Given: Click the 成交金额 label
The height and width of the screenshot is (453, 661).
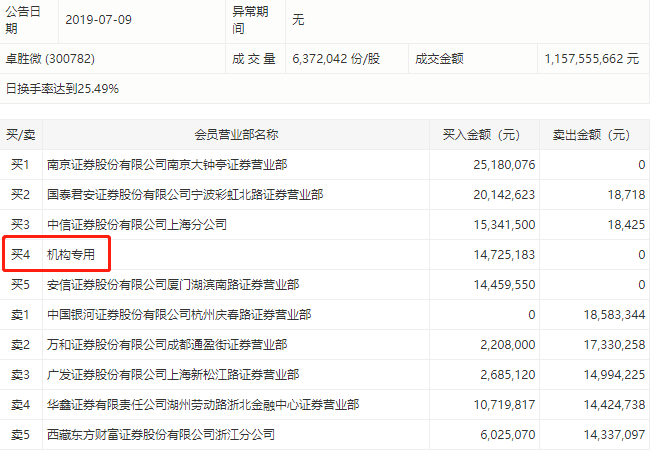Looking at the screenshot, I should click(x=439, y=59).
